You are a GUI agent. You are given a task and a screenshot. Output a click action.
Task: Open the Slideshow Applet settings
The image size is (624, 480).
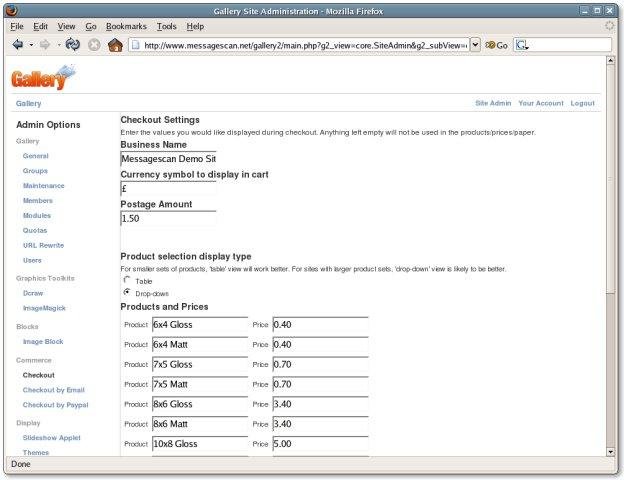[51, 438]
